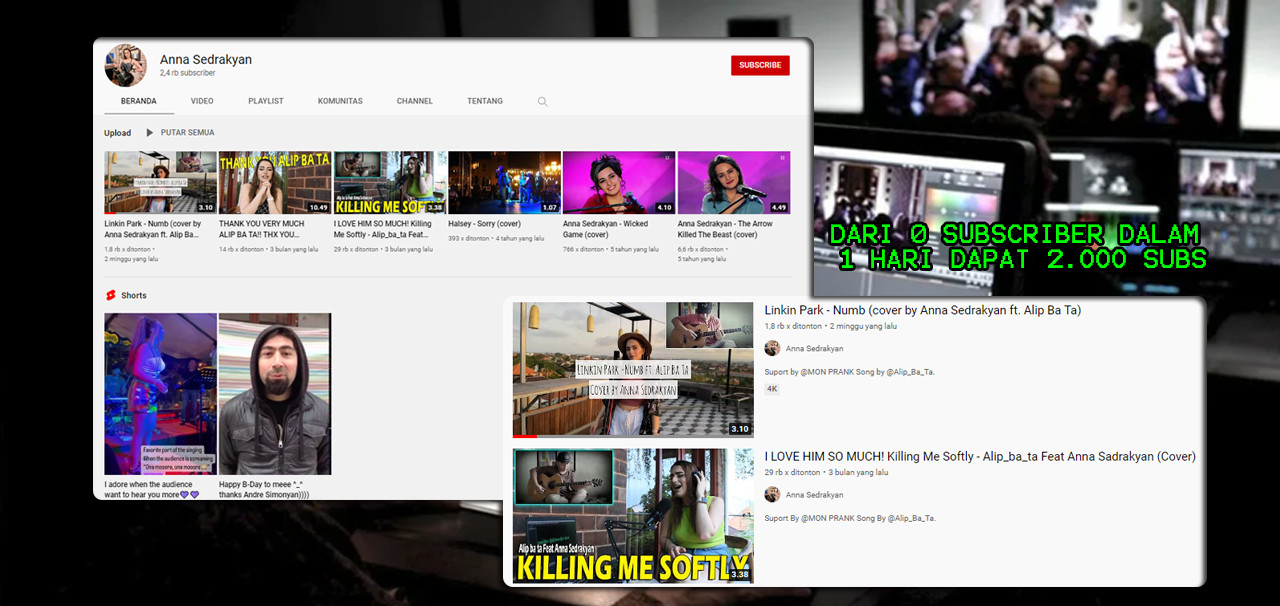Open the Beranda tab
This screenshot has height=606, width=1280.
tap(139, 101)
